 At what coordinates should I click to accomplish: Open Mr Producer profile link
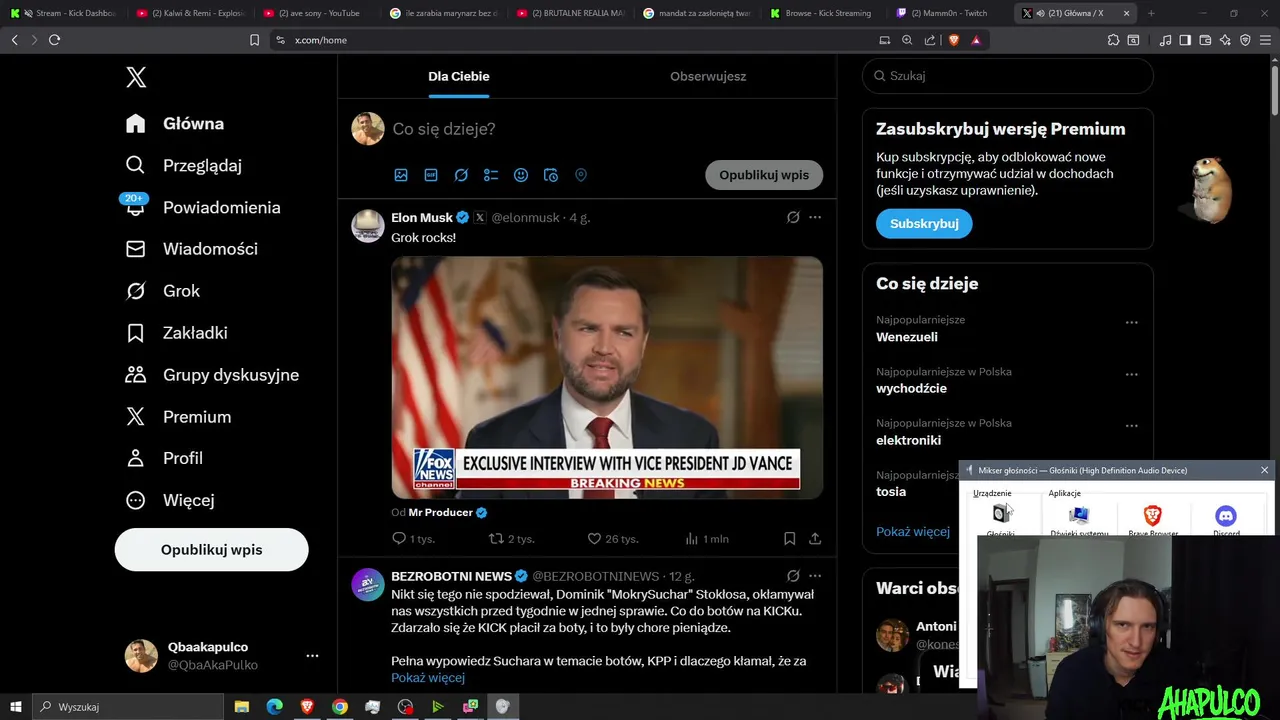tap(441, 512)
